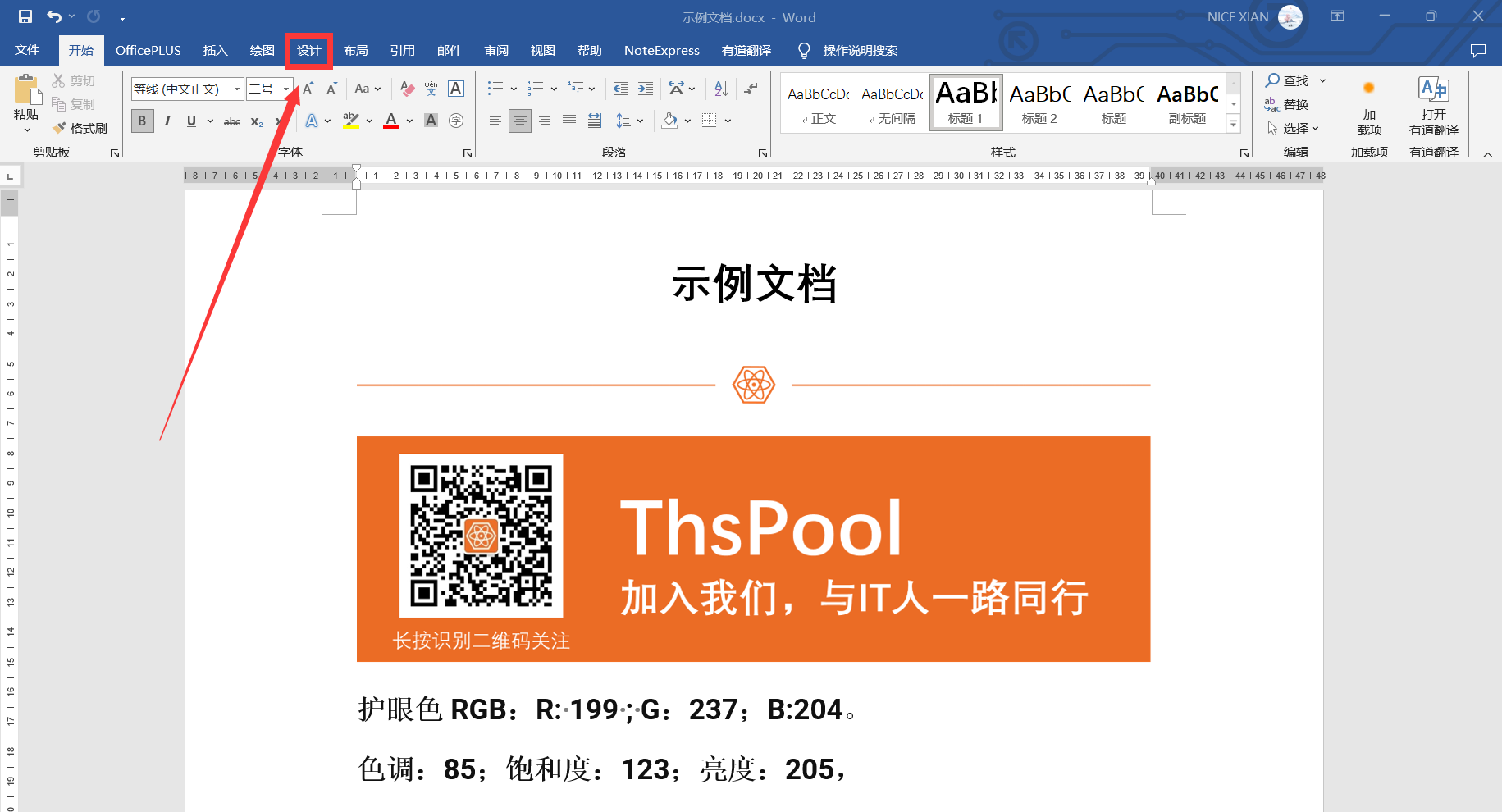
Task: Toggle Underline formatting
Action: point(191,121)
